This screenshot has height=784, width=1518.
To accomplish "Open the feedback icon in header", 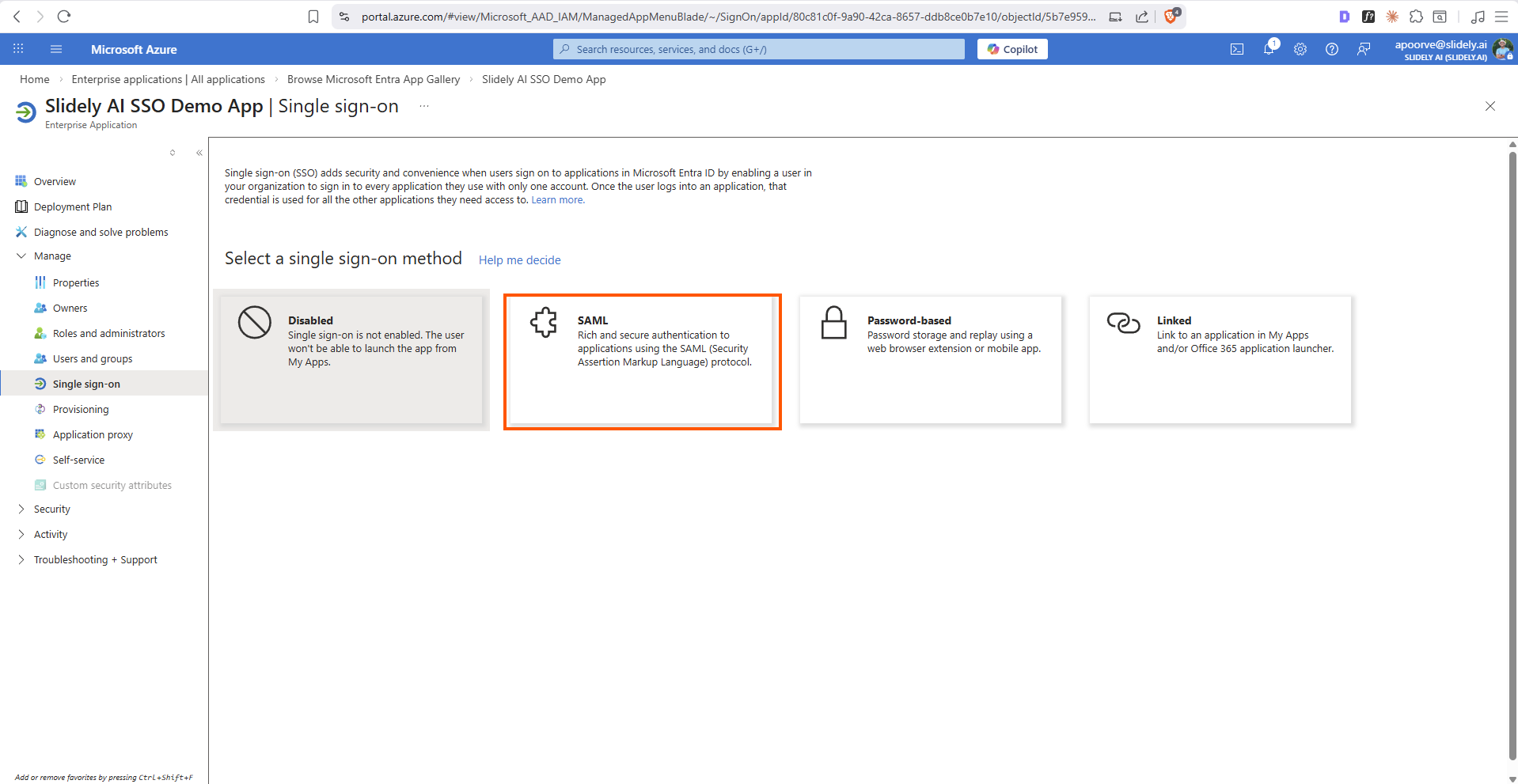I will [1364, 49].
